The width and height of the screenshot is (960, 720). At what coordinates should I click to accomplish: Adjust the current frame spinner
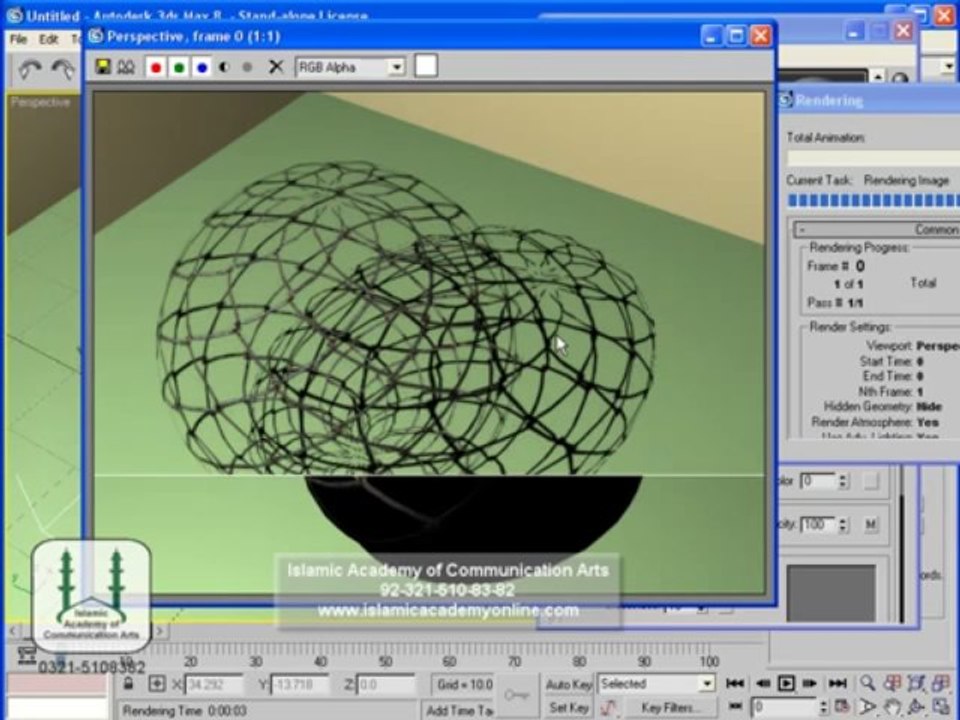pyautogui.click(x=824, y=708)
